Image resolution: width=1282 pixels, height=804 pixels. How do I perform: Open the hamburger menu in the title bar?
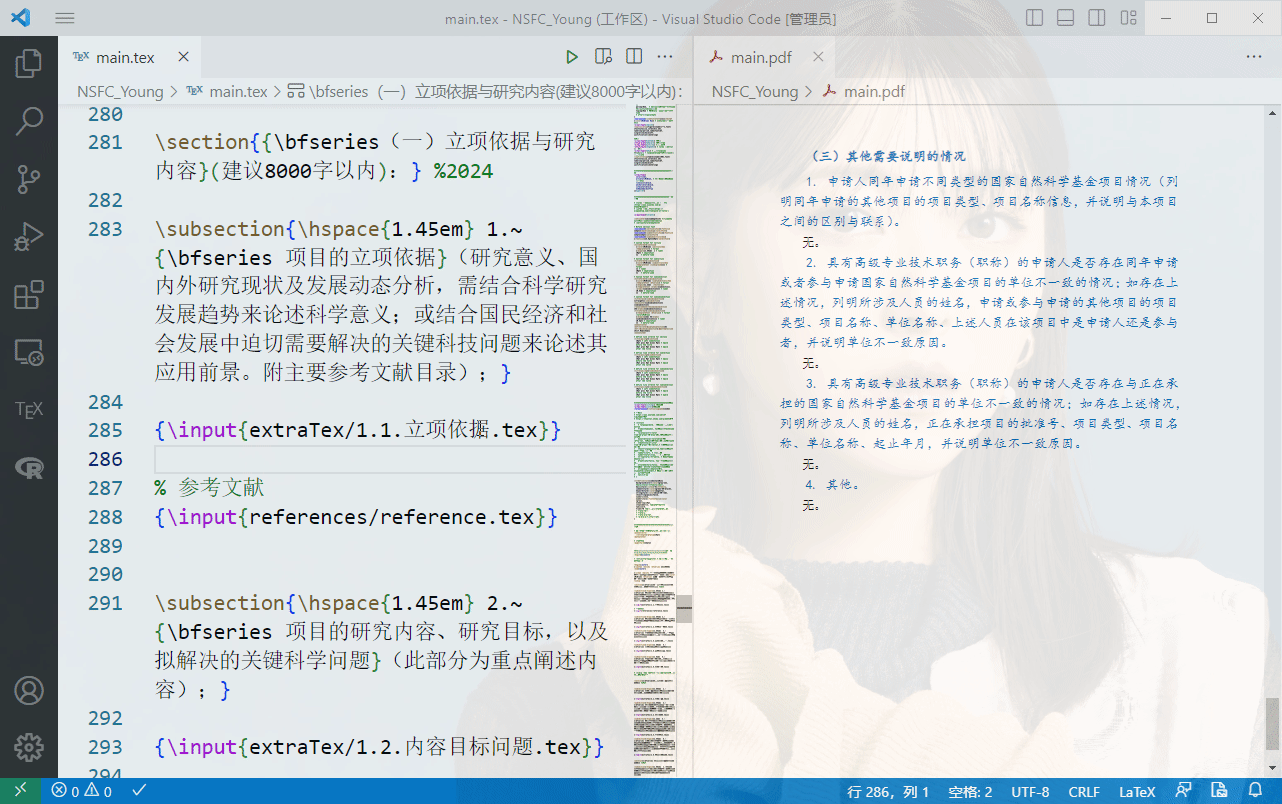pos(64,17)
